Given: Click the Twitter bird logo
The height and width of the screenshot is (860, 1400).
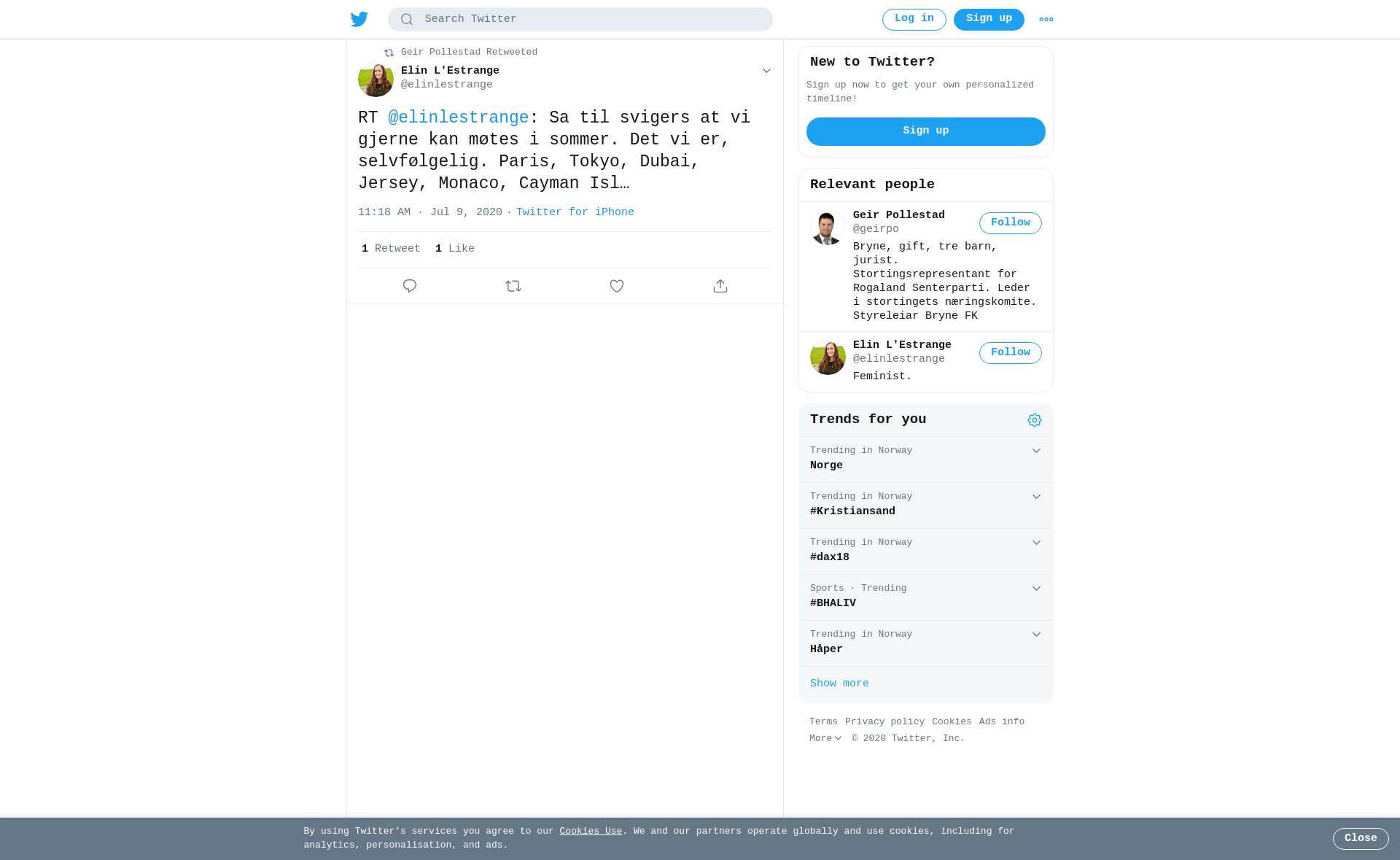Looking at the screenshot, I should pos(359,19).
